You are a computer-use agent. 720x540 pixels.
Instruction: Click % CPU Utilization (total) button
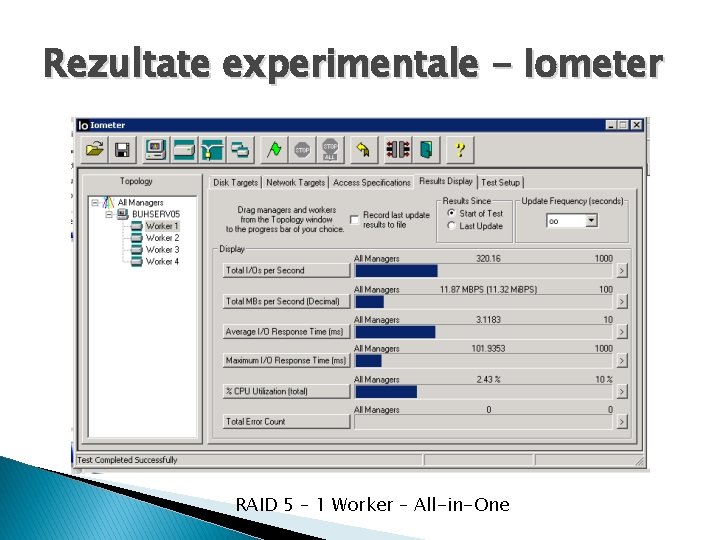286,392
